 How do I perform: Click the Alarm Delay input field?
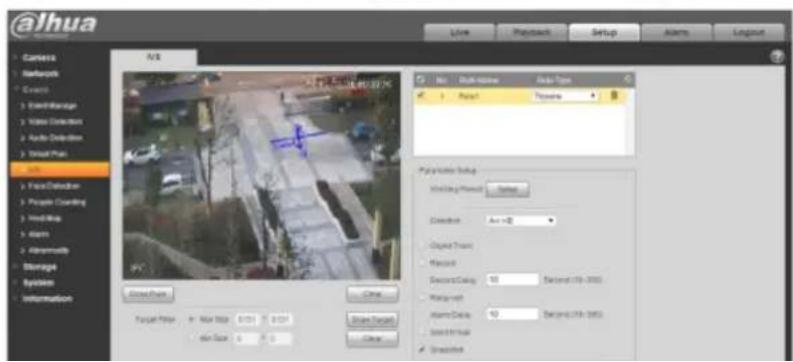[512, 314]
